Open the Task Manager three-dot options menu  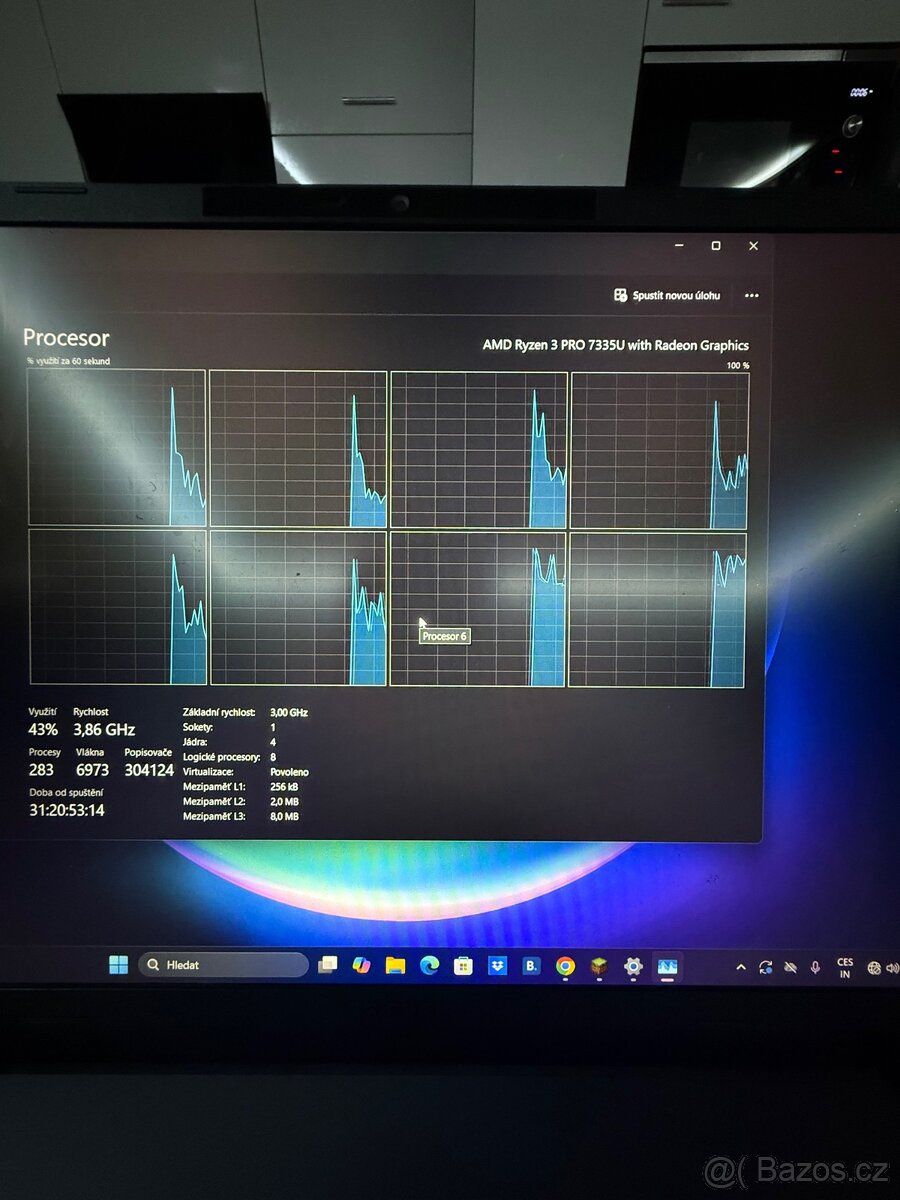(751, 295)
